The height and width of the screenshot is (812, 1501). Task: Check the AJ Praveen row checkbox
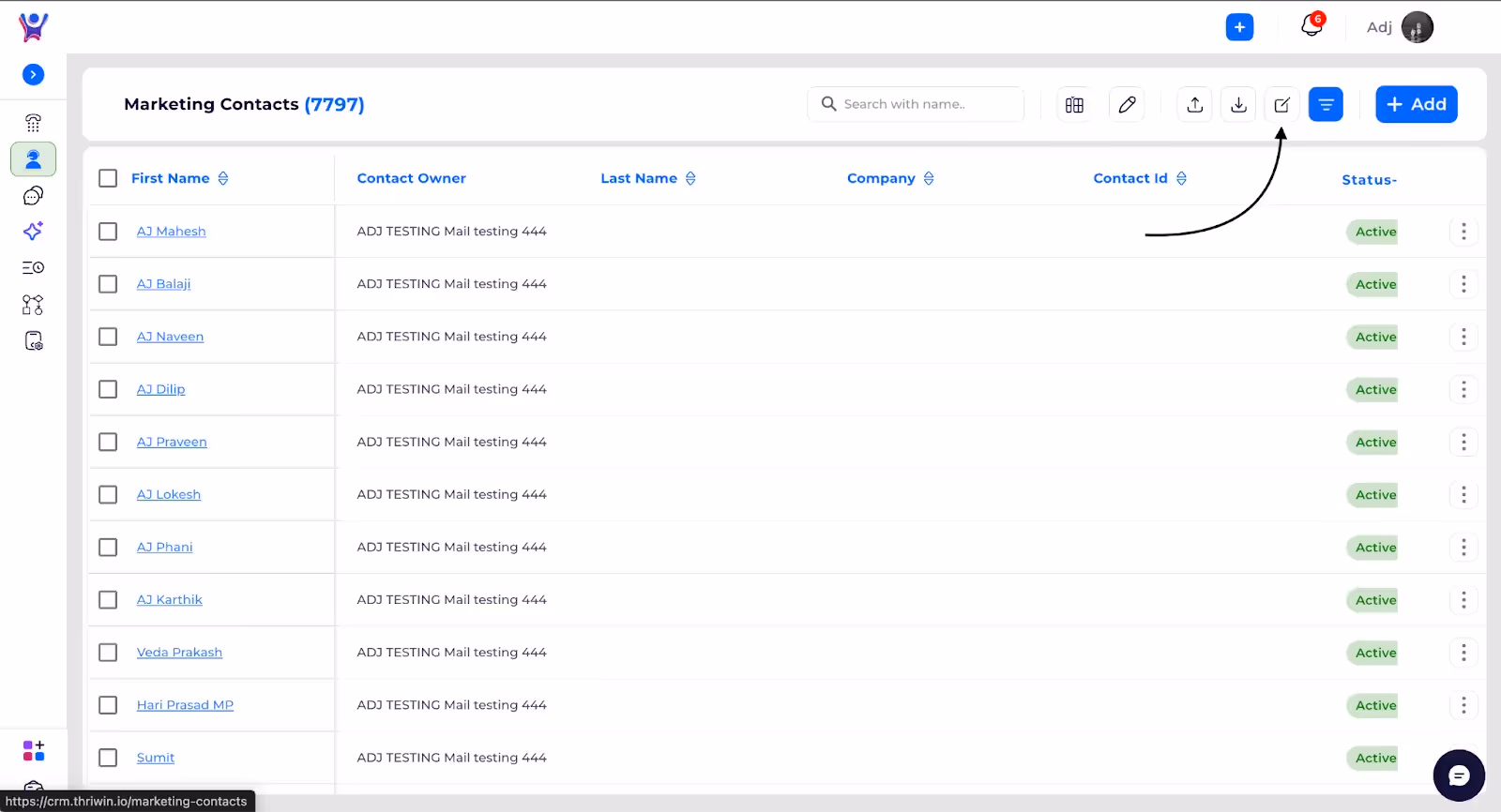(x=108, y=442)
